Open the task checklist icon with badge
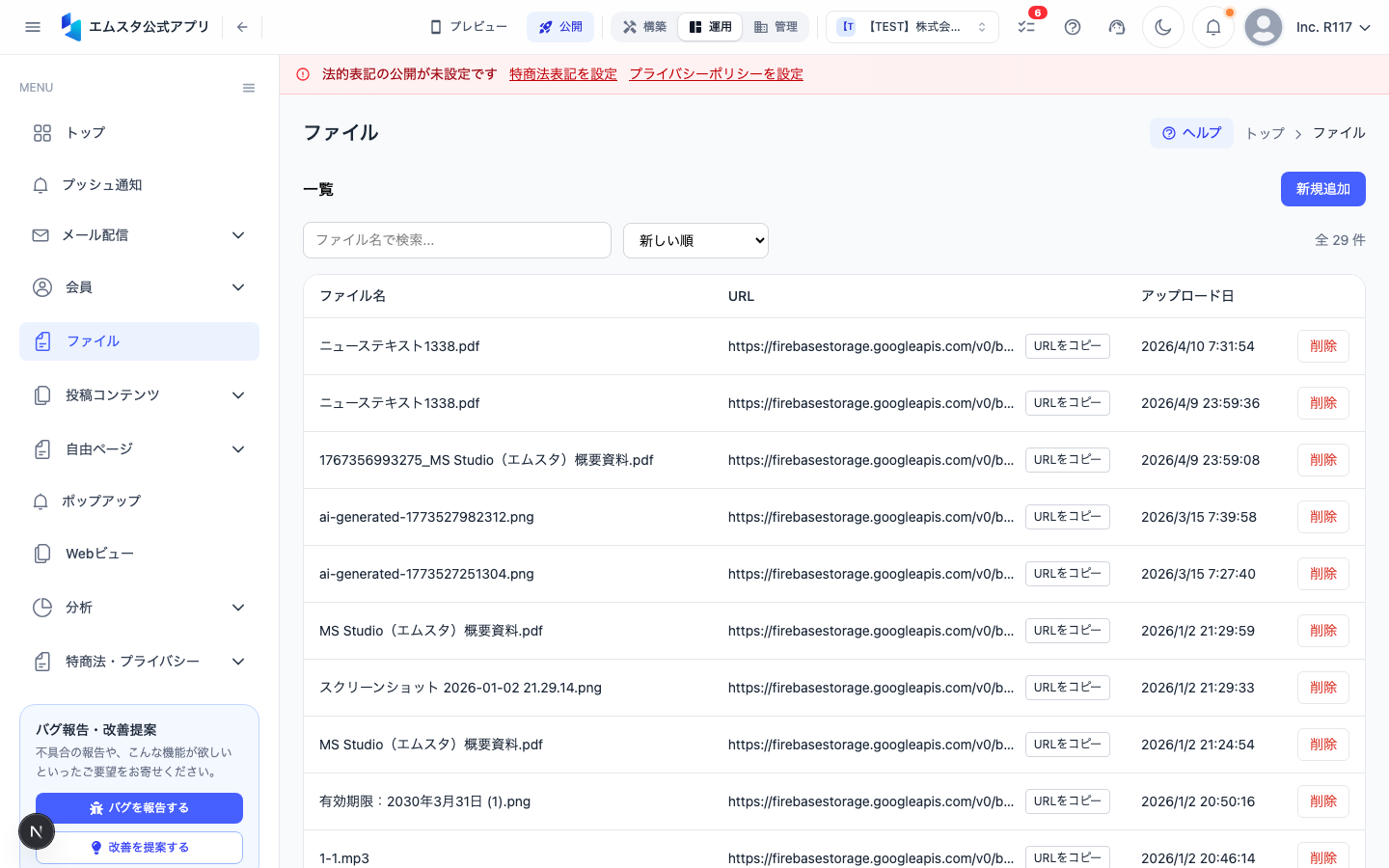This screenshot has height=868, width=1389. pos(1027,27)
